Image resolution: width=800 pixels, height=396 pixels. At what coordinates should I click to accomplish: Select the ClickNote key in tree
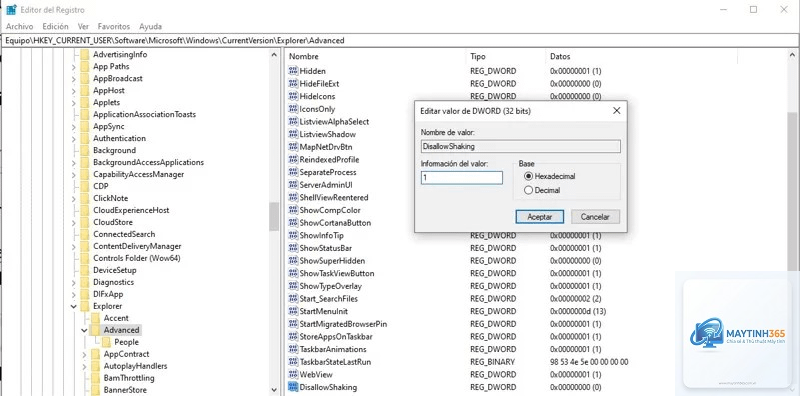[110, 198]
